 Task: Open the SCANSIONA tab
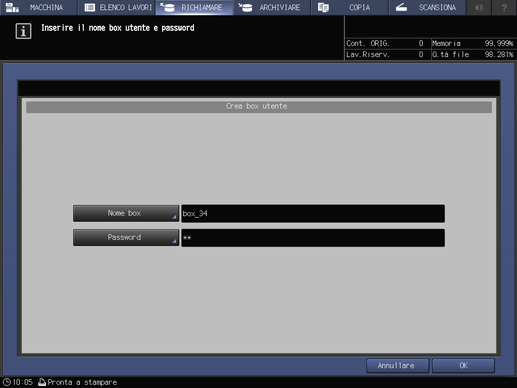click(x=427, y=7)
